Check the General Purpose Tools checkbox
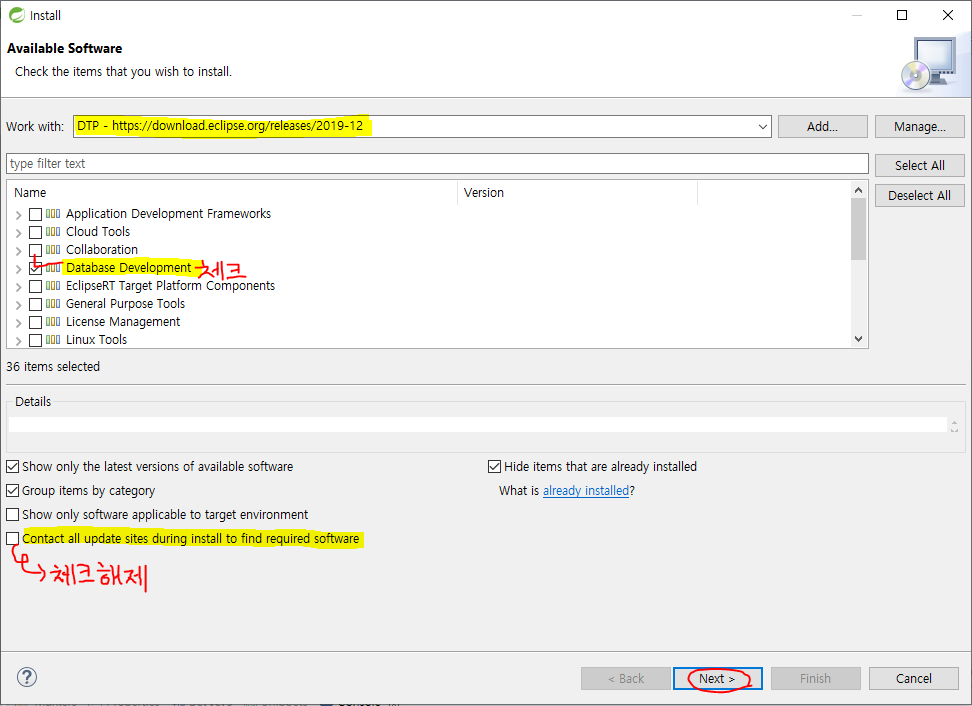Screen dimensions: 972x706 (x=35, y=304)
